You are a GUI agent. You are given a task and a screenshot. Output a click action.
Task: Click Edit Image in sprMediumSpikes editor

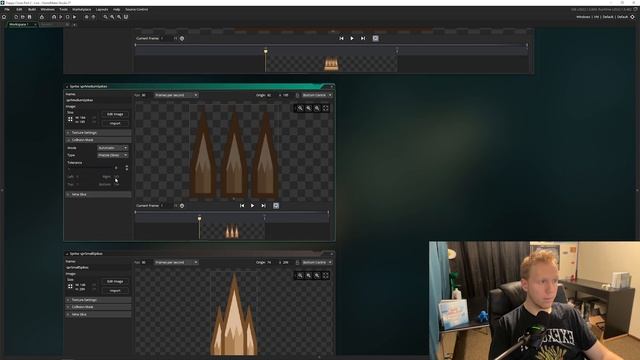(115, 114)
